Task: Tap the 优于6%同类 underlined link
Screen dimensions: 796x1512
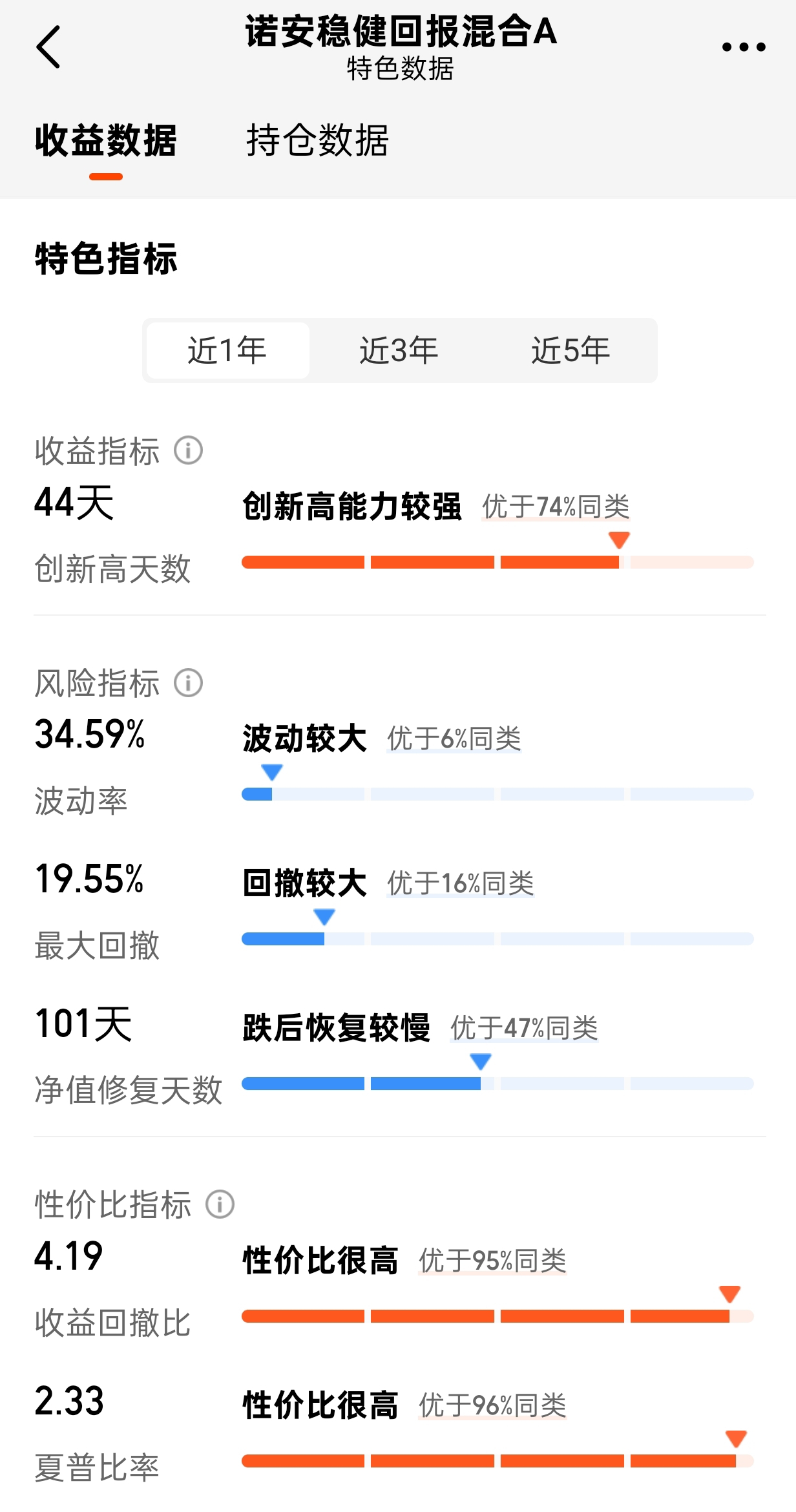Action: (454, 739)
